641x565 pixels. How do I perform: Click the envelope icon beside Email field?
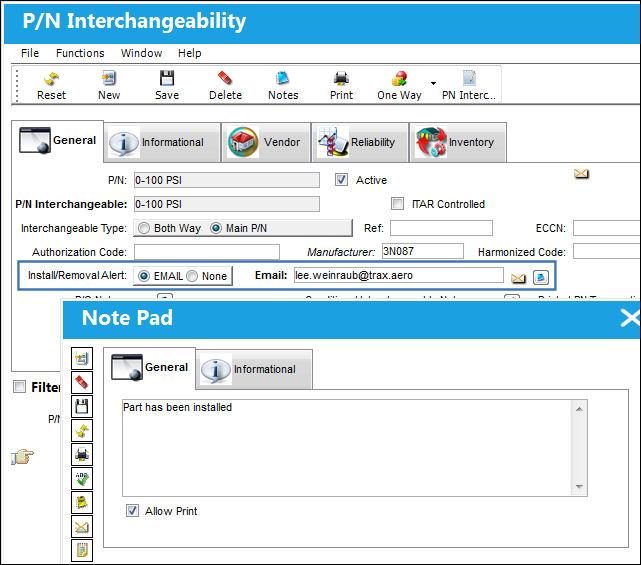coord(518,278)
